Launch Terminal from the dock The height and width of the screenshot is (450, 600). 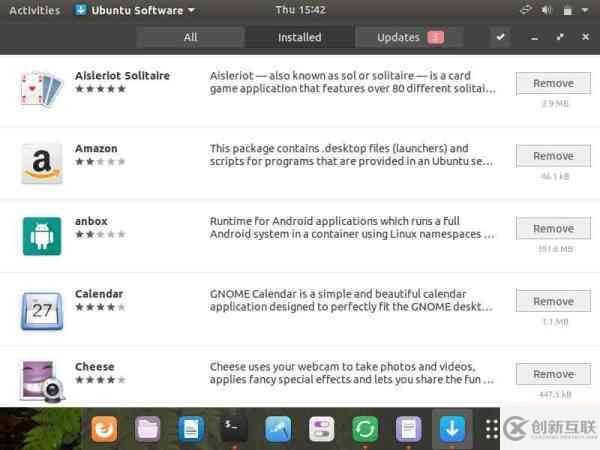point(234,429)
